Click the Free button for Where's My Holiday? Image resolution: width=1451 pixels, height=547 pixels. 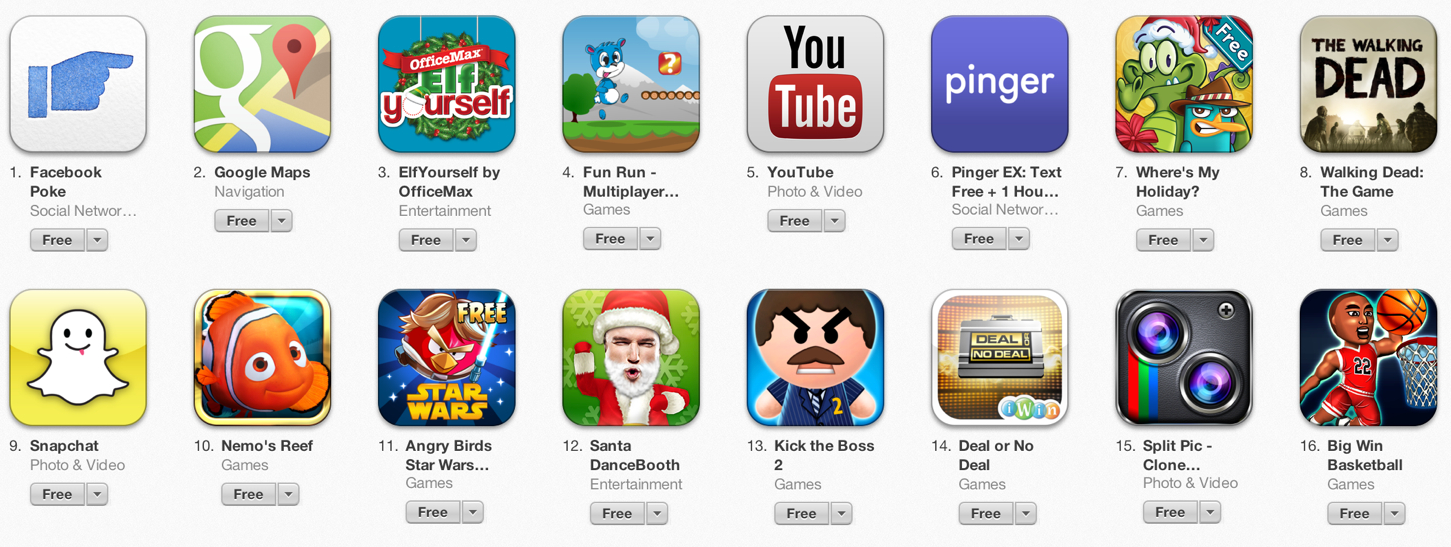tap(1163, 240)
